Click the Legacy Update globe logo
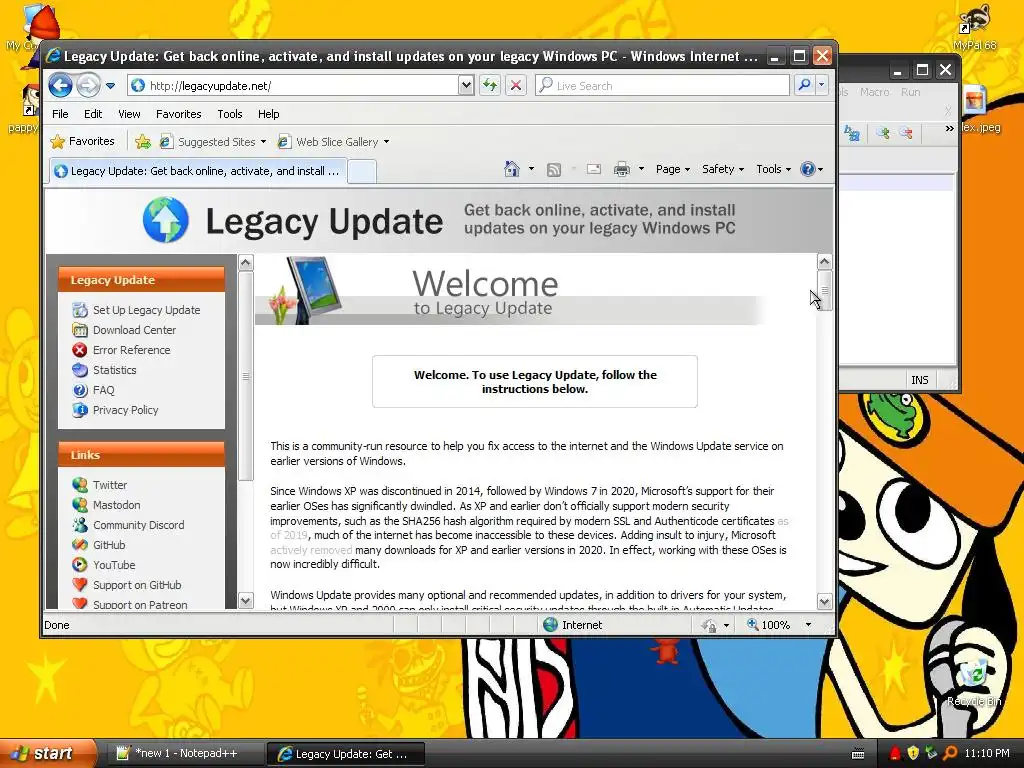Image resolution: width=1024 pixels, height=768 pixels. [x=166, y=219]
